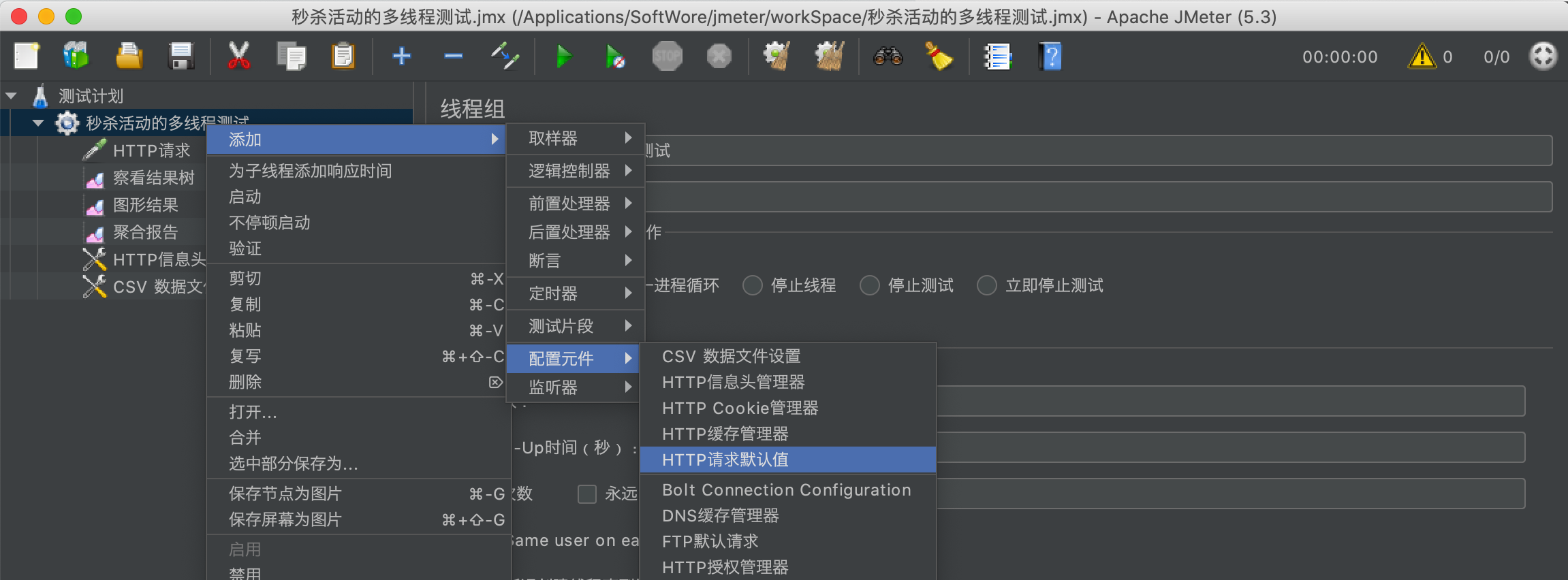Click the Search binoculars icon
The width and height of the screenshot is (1568, 580).
[x=888, y=57]
